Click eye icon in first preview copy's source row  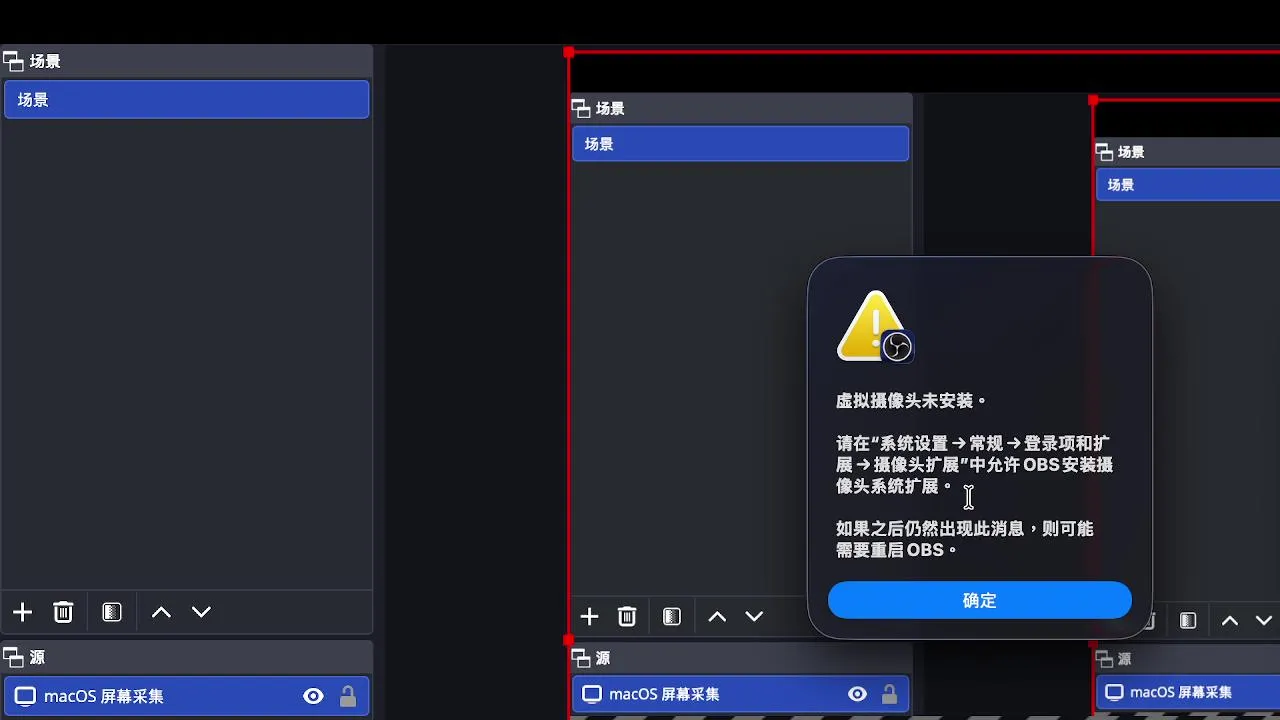857,694
